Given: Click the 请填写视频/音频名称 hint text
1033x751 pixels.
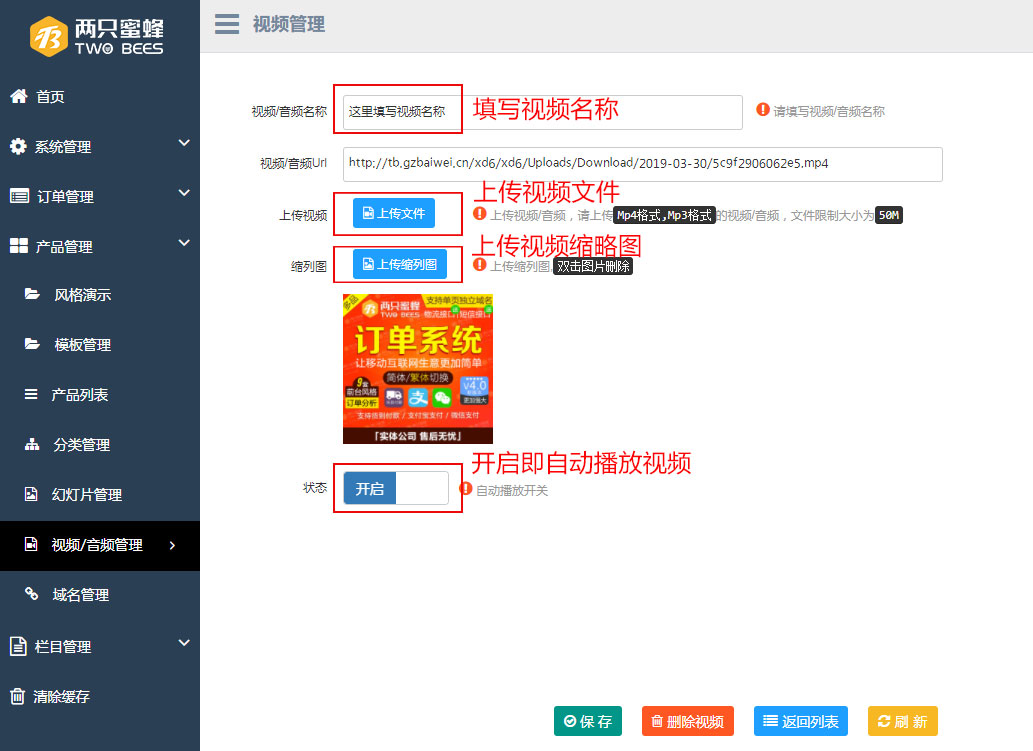Looking at the screenshot, I should [x=829, y=111].
